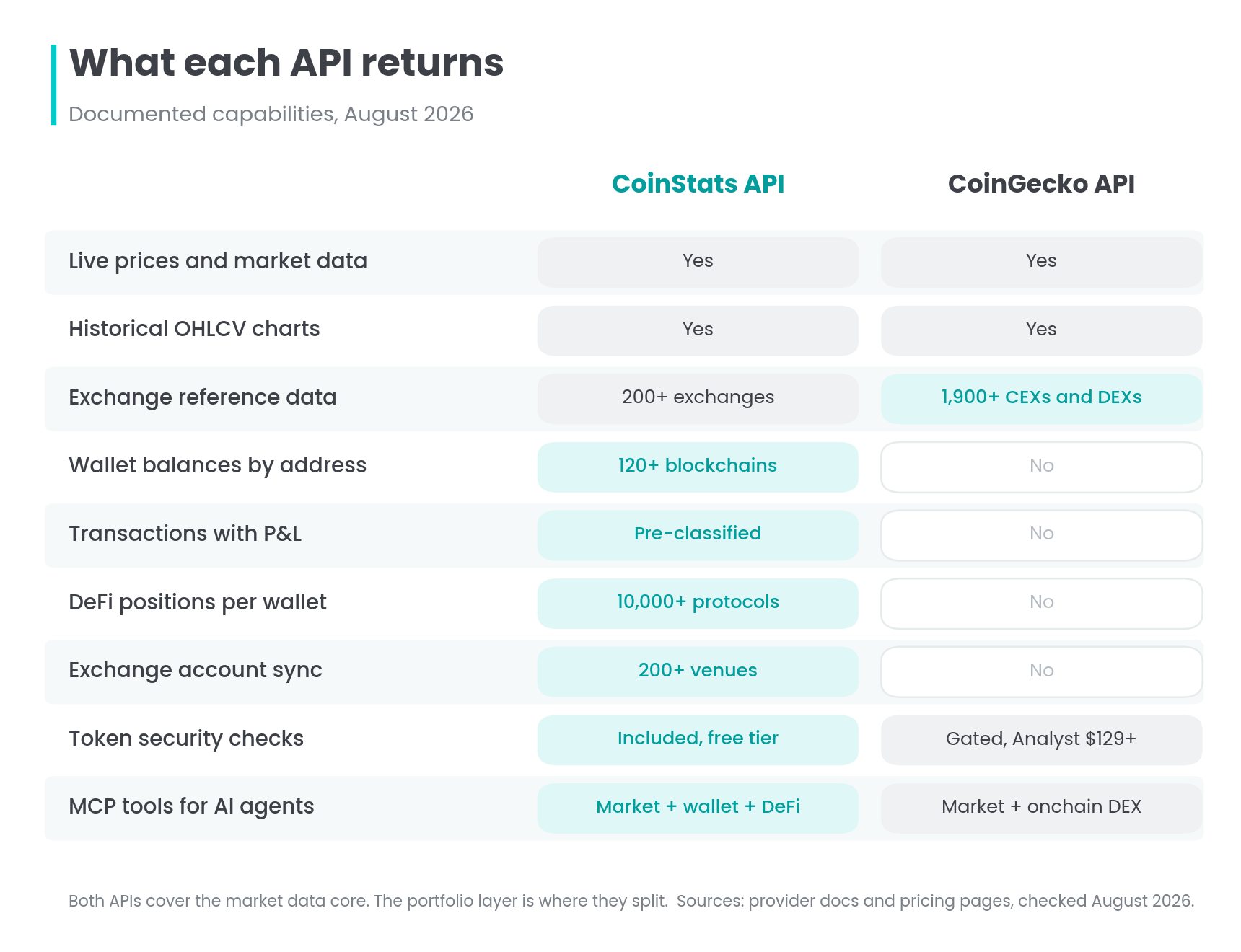1241x952 pixels.
Task: Select the '200+ venues' sync cell
Action: (x=698, y=671)
